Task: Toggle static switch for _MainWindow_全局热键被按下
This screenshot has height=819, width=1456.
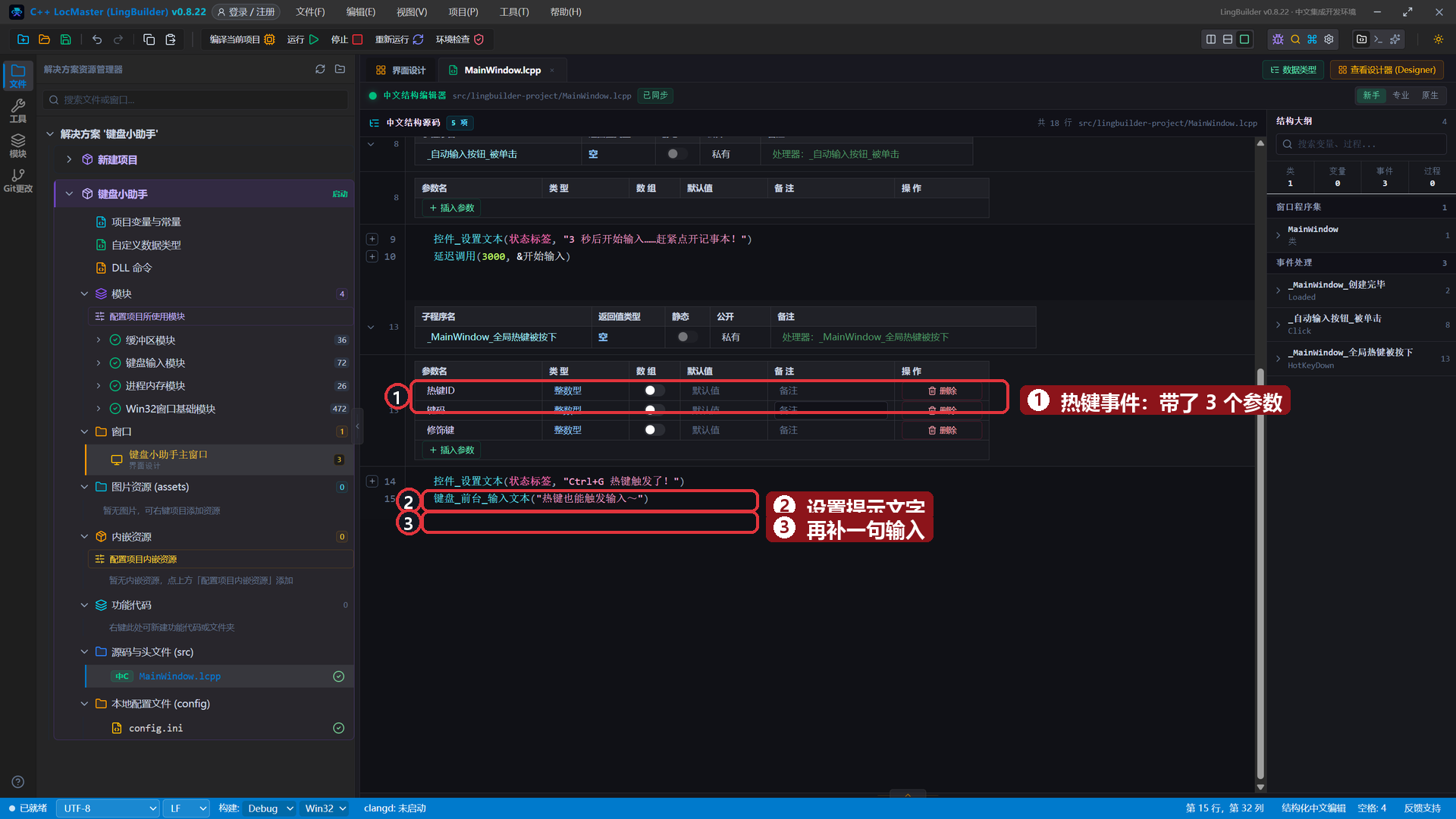Action: [687, 337]
